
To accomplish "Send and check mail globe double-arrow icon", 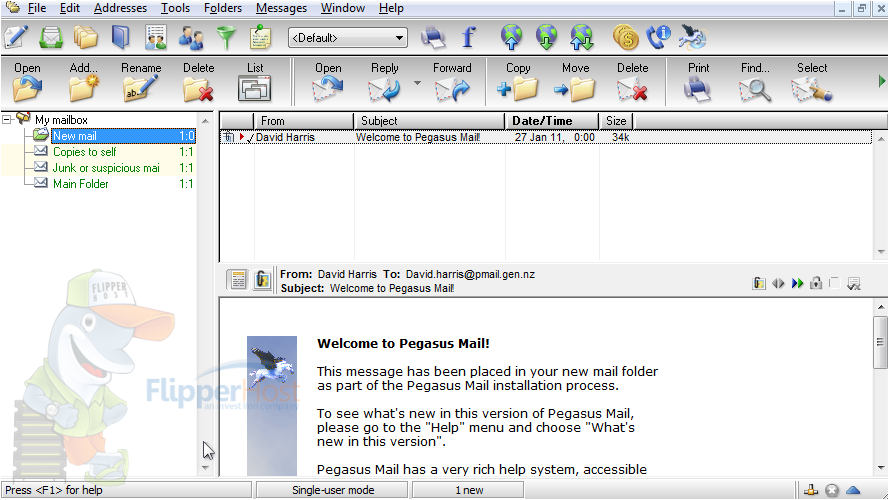I will click(x=582, y=37).
